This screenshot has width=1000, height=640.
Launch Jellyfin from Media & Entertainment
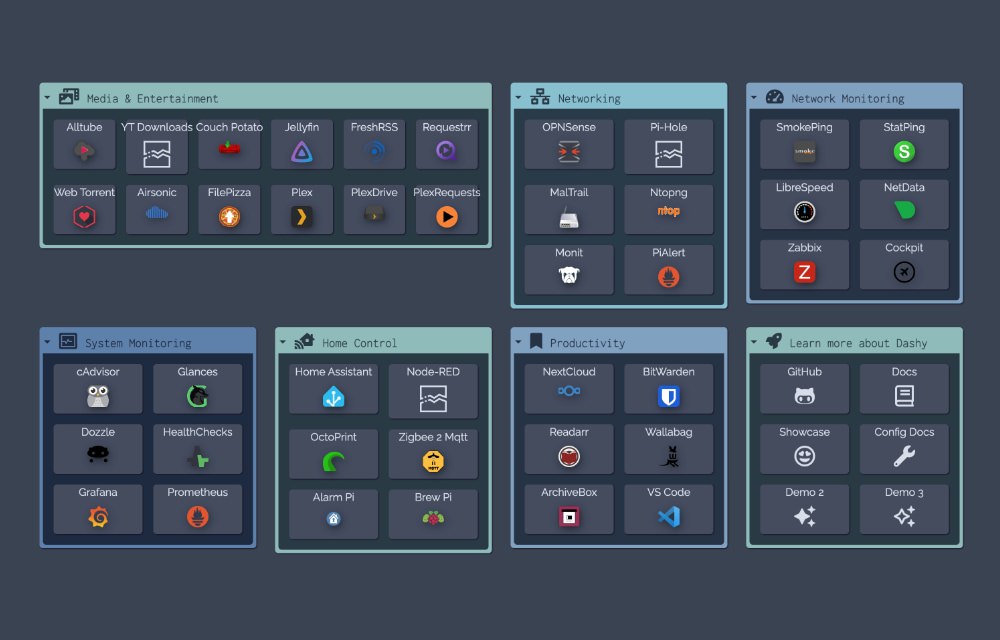[302, 143]
